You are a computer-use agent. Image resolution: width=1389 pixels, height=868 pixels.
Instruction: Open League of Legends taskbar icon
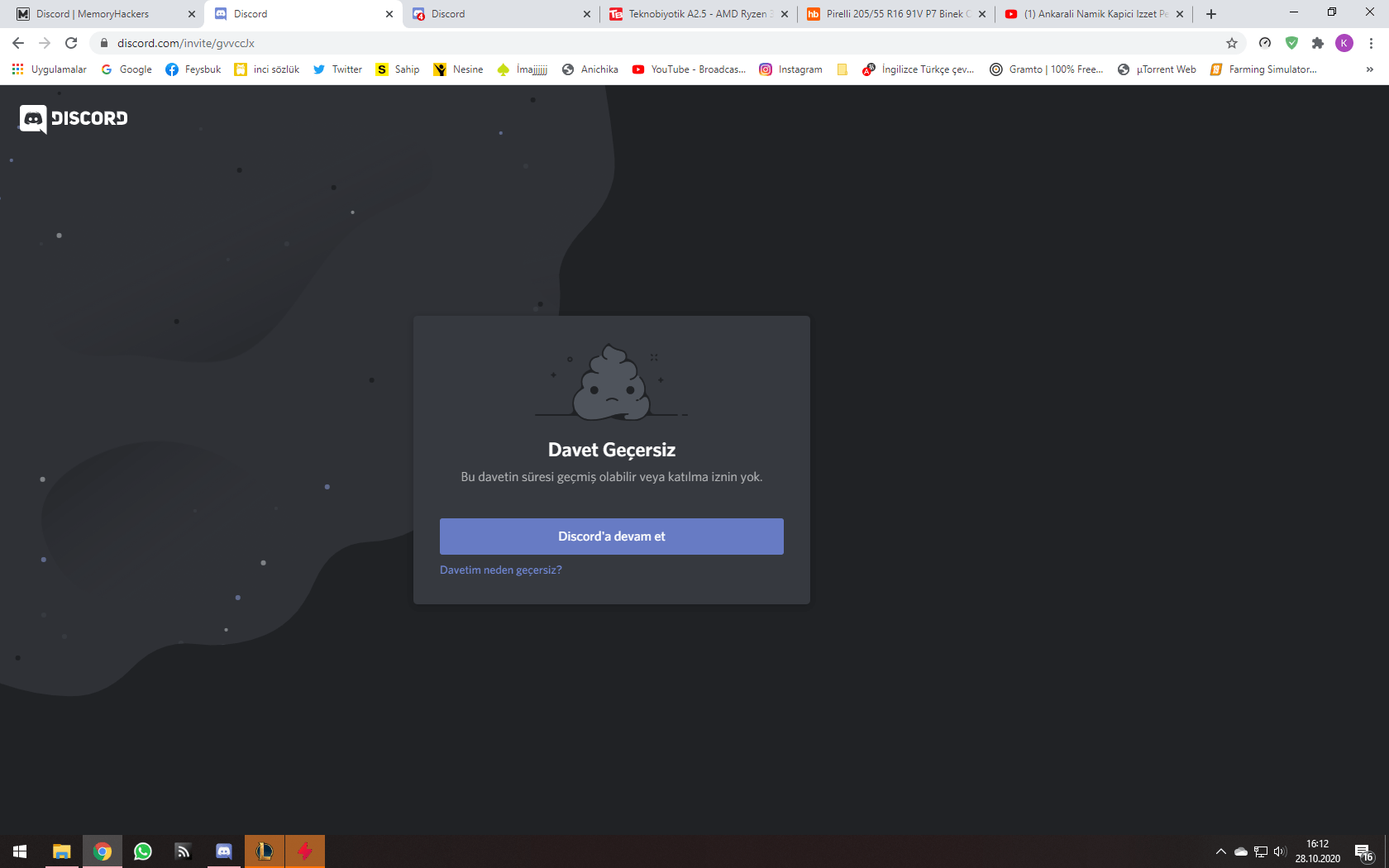tap(265, 851)
